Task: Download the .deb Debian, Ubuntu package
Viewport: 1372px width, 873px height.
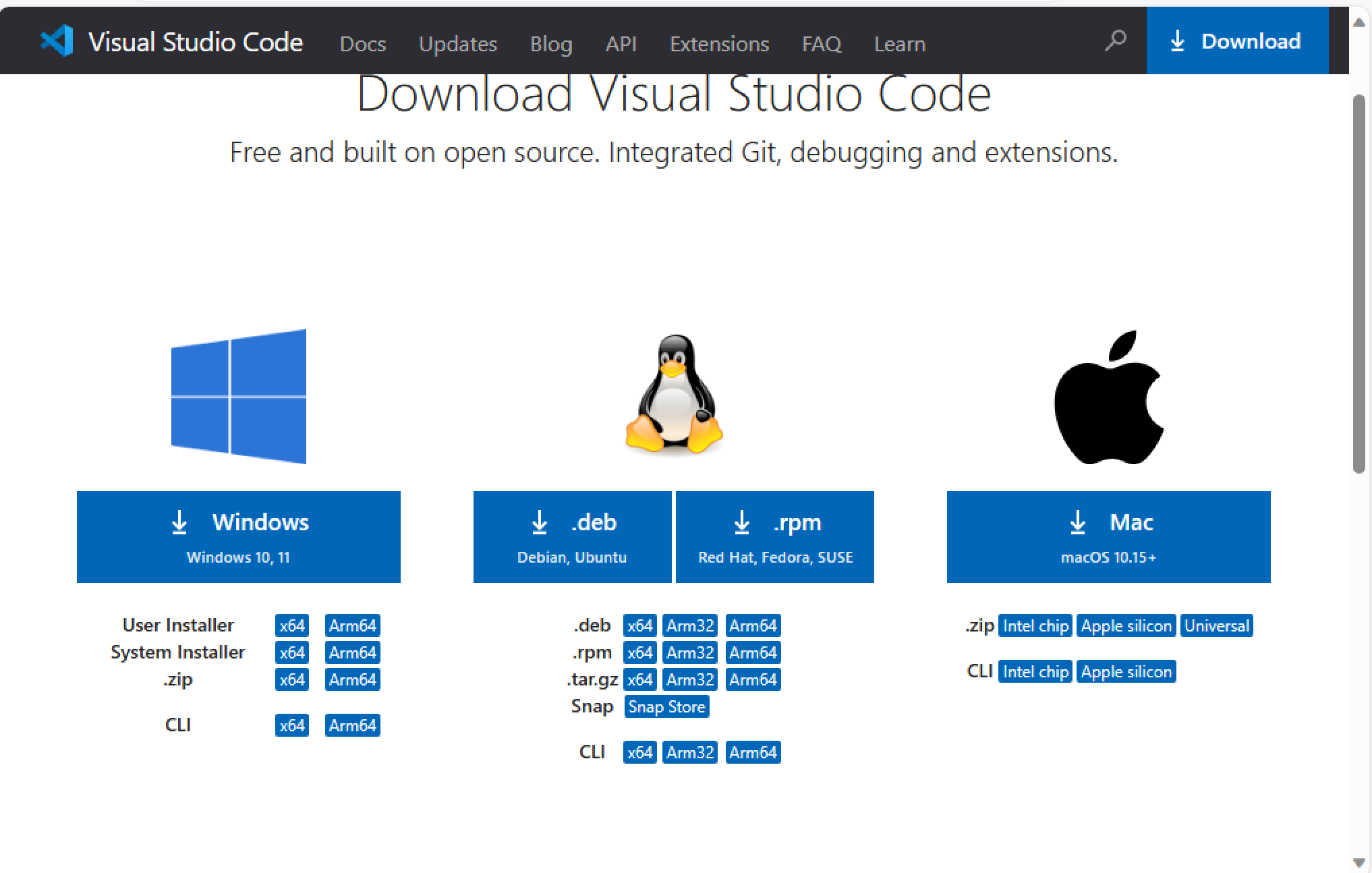Action: [x=572, y=537]
